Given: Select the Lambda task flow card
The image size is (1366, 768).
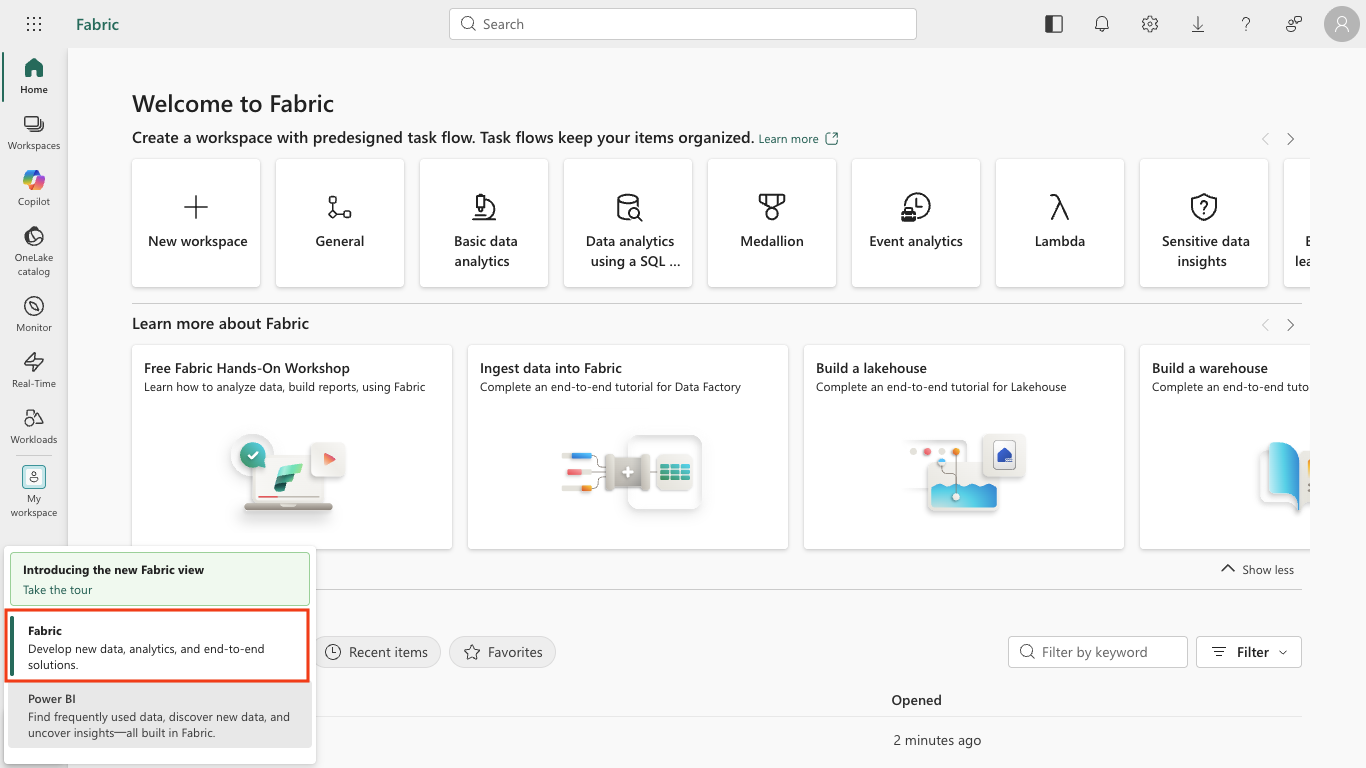Looking at the screenshot, I should click(x=1060, y=223).
